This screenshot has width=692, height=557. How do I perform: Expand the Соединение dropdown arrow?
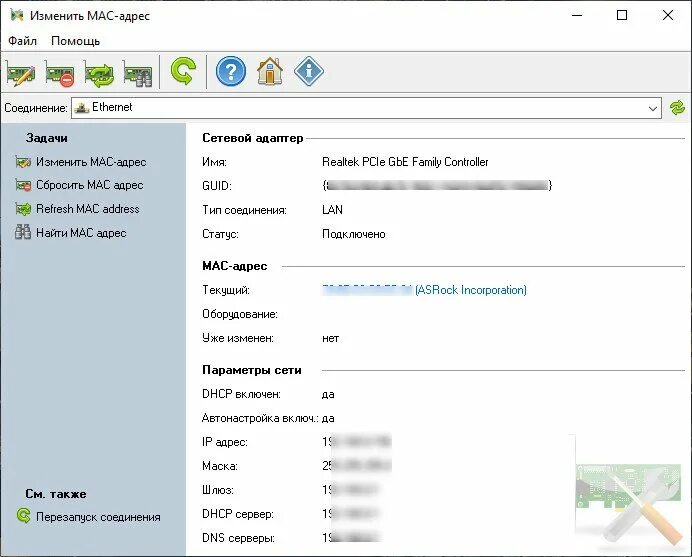click(x=653, y=108)
